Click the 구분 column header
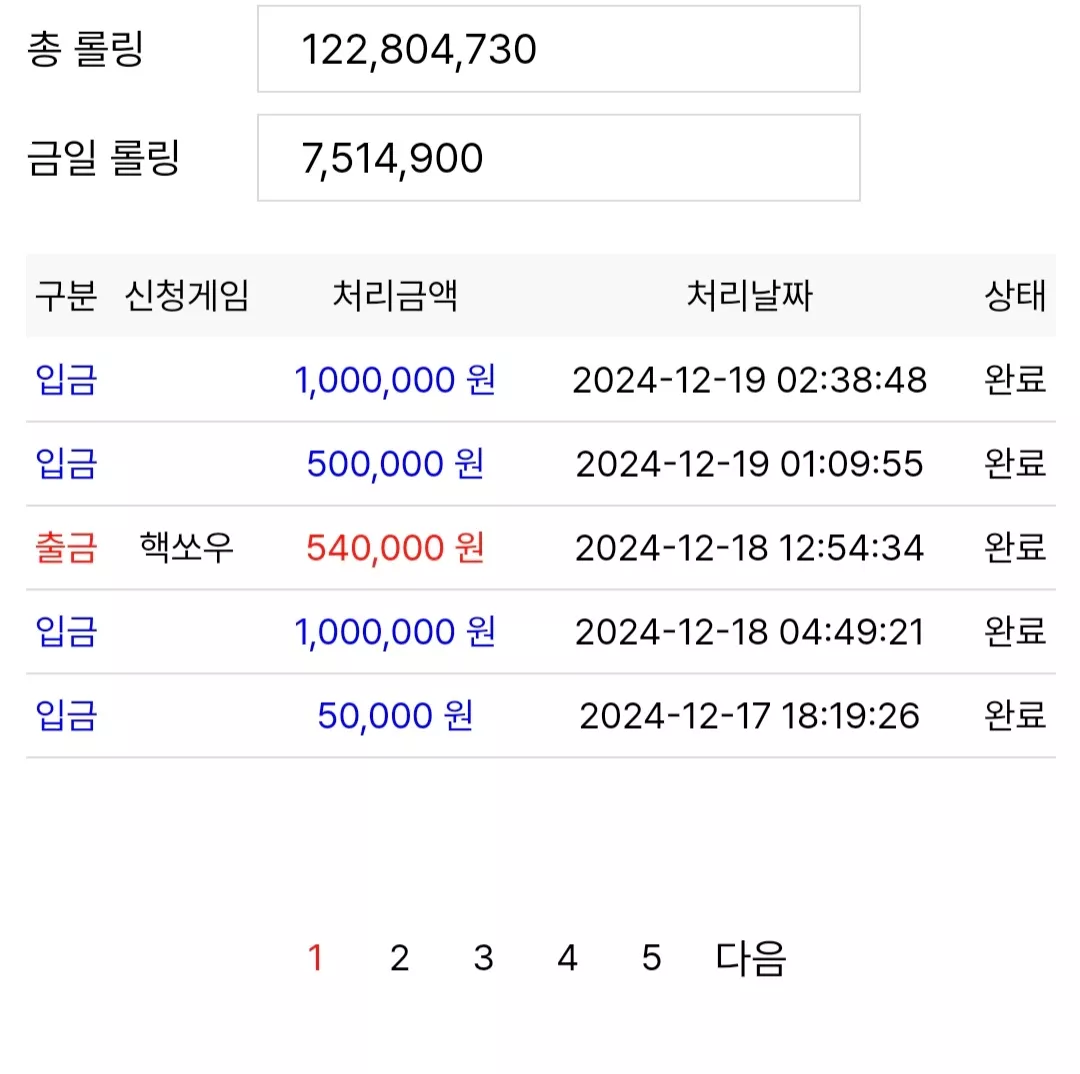The image size is (1080, 1074). (66, 296)
